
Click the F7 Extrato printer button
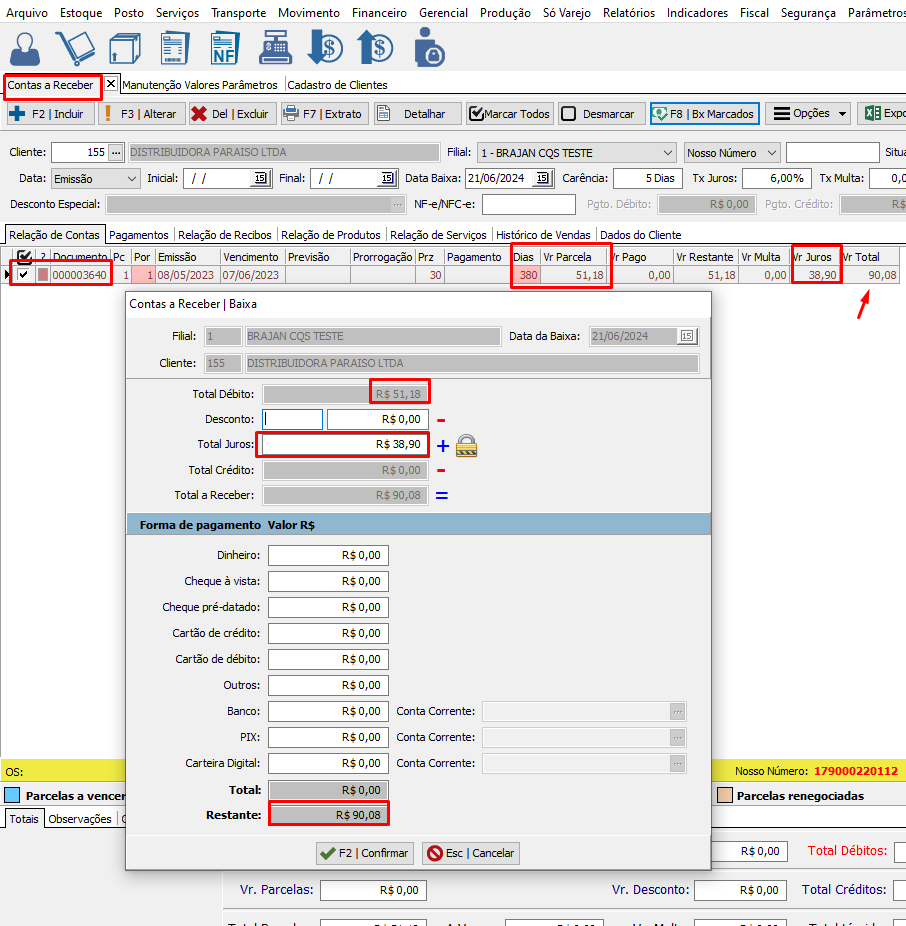pos(322,114)
